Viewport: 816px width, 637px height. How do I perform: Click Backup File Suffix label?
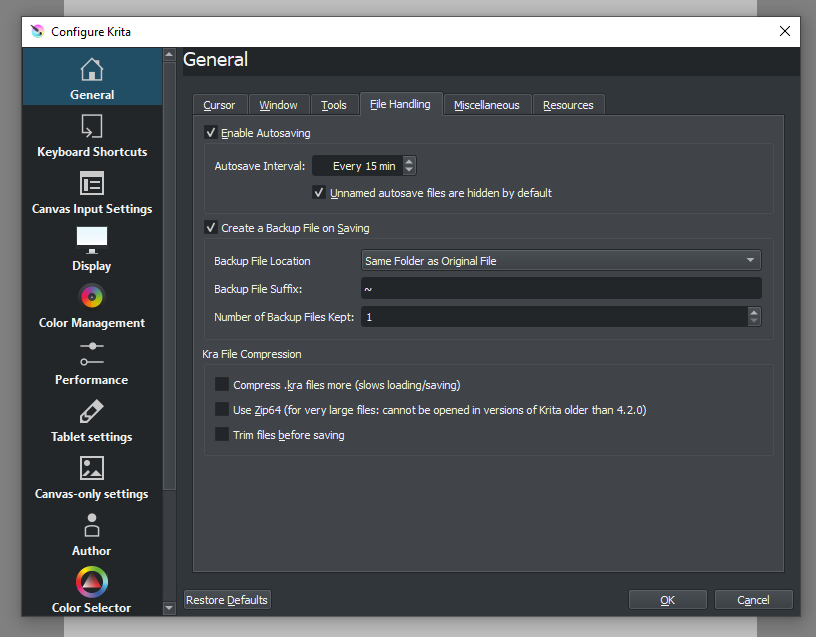tap(258, 289)
